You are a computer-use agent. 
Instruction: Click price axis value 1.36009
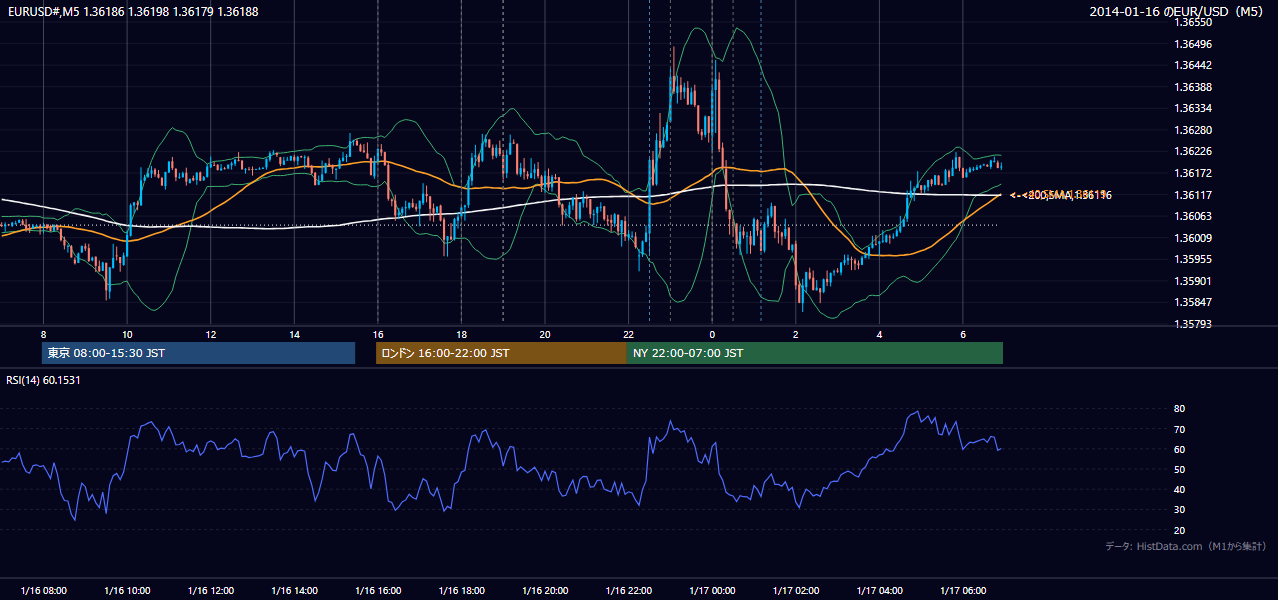click(1192, 238)
